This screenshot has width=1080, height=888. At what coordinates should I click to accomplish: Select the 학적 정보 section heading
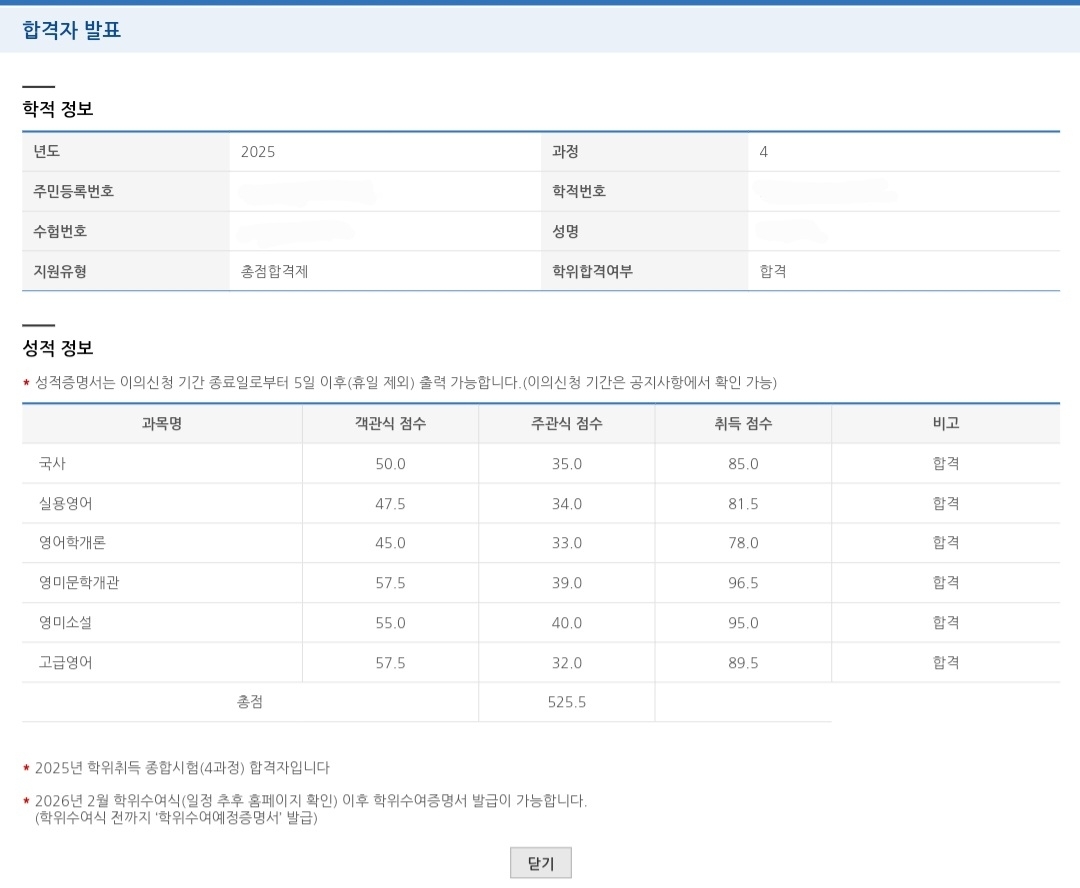point(58,109)
